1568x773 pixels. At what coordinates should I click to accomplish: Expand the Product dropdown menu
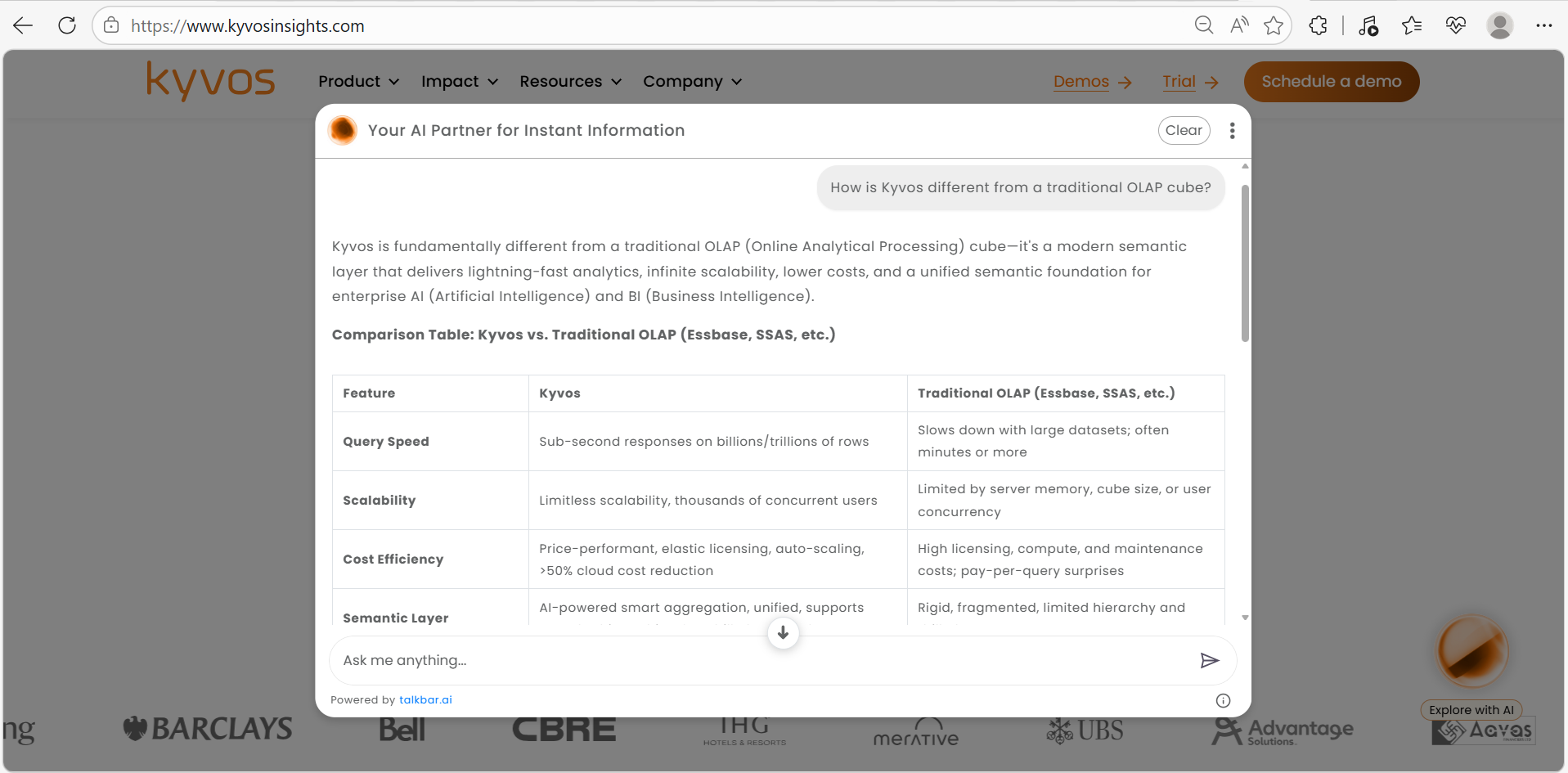(x=358, y=82)
